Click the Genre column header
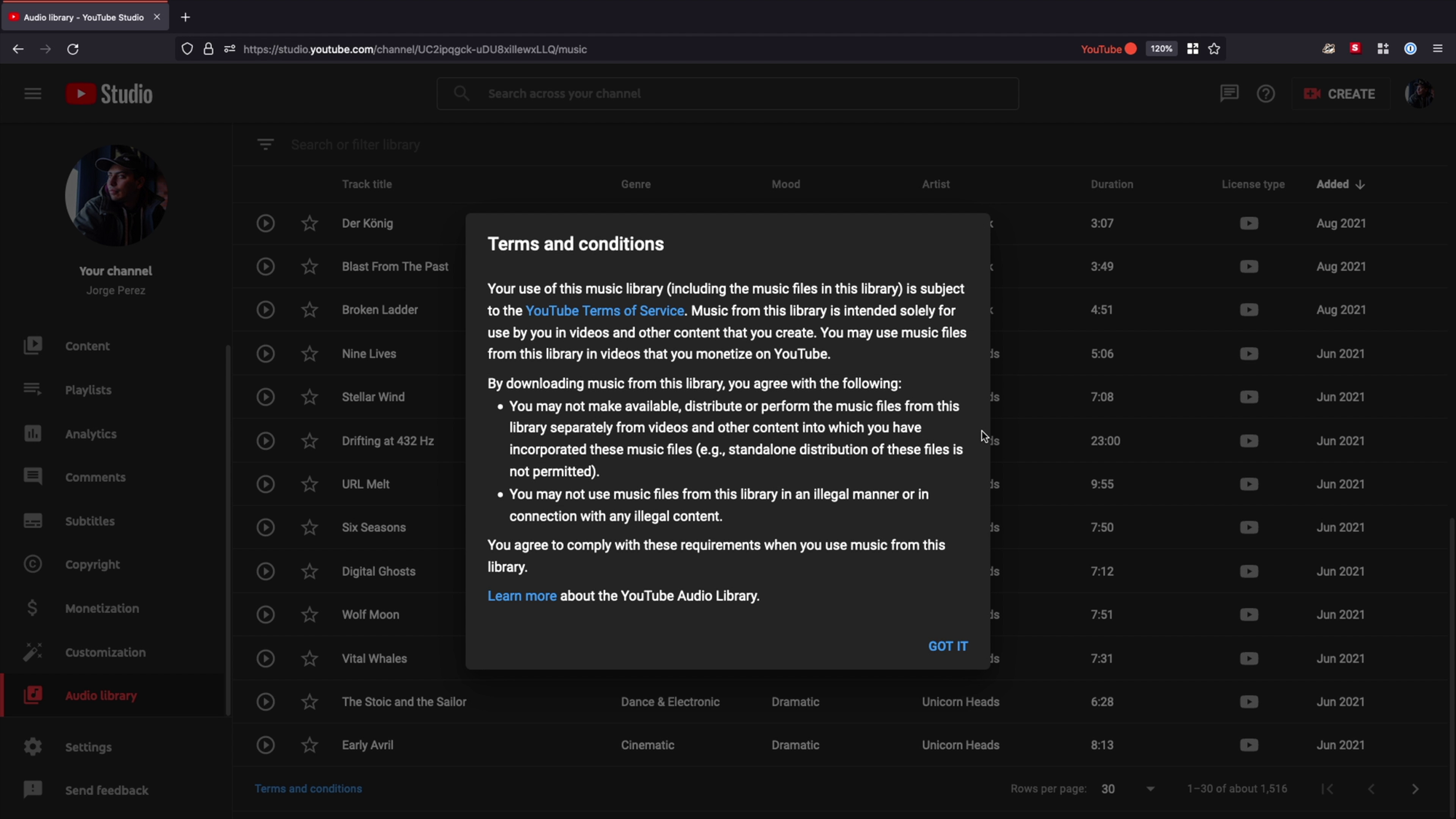The image size is (1456, 819). pyautogui.click(x=636, y=184)
